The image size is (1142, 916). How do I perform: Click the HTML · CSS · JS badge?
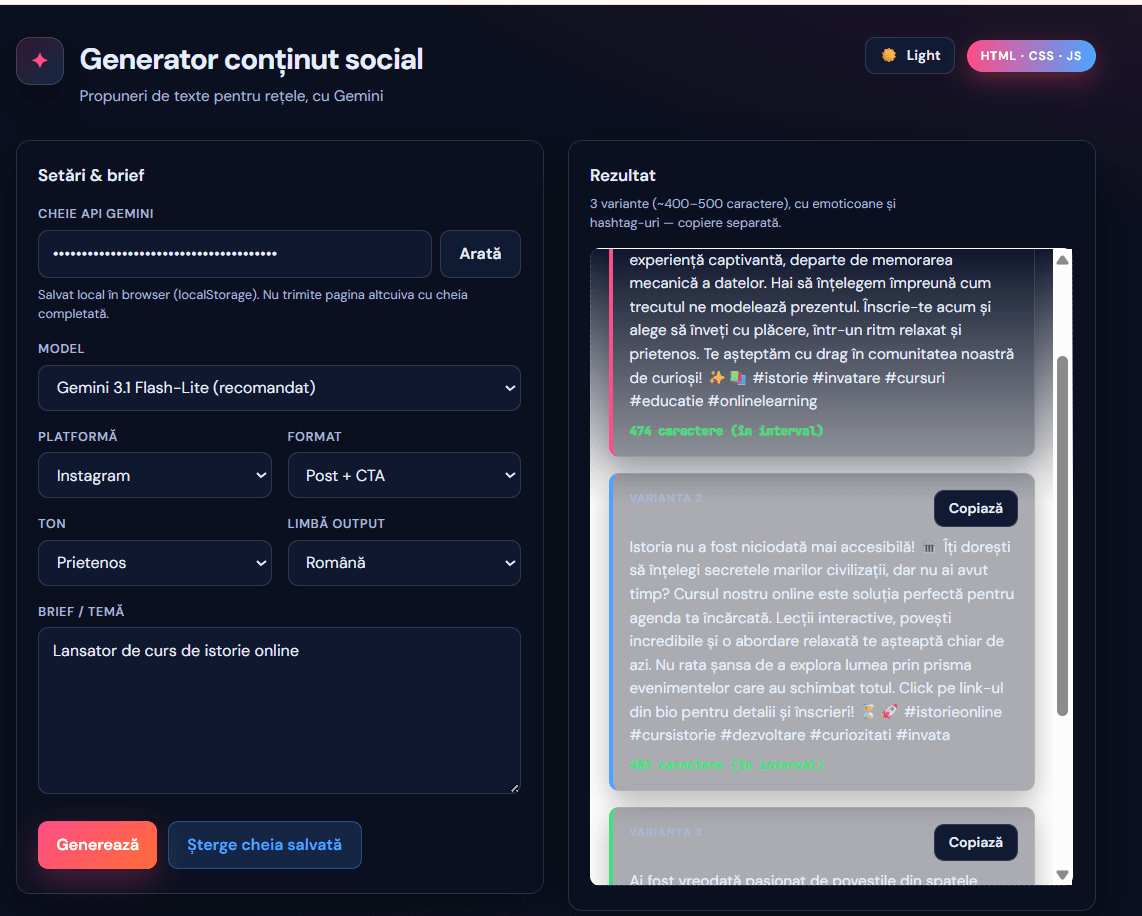(1030, 56)
